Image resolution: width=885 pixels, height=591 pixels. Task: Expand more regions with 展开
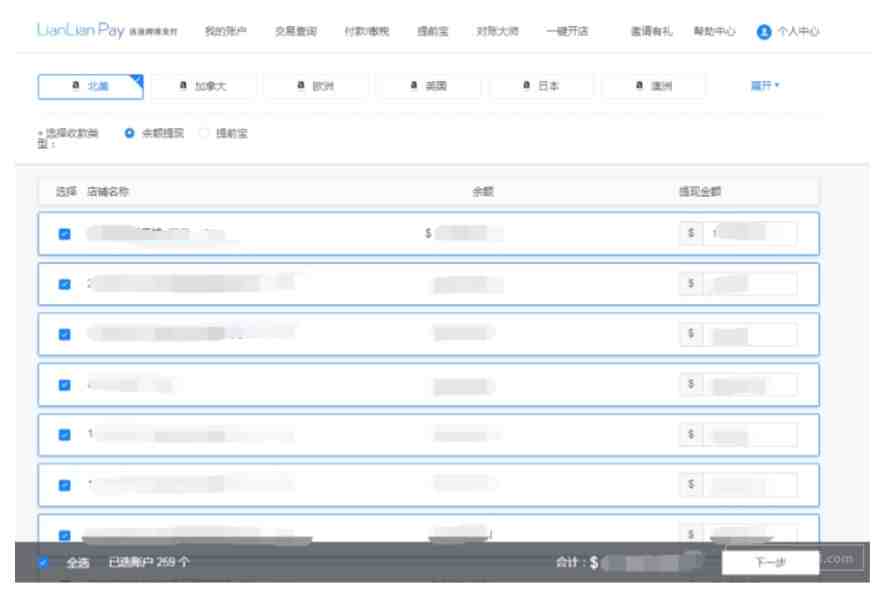click(765, 85)
